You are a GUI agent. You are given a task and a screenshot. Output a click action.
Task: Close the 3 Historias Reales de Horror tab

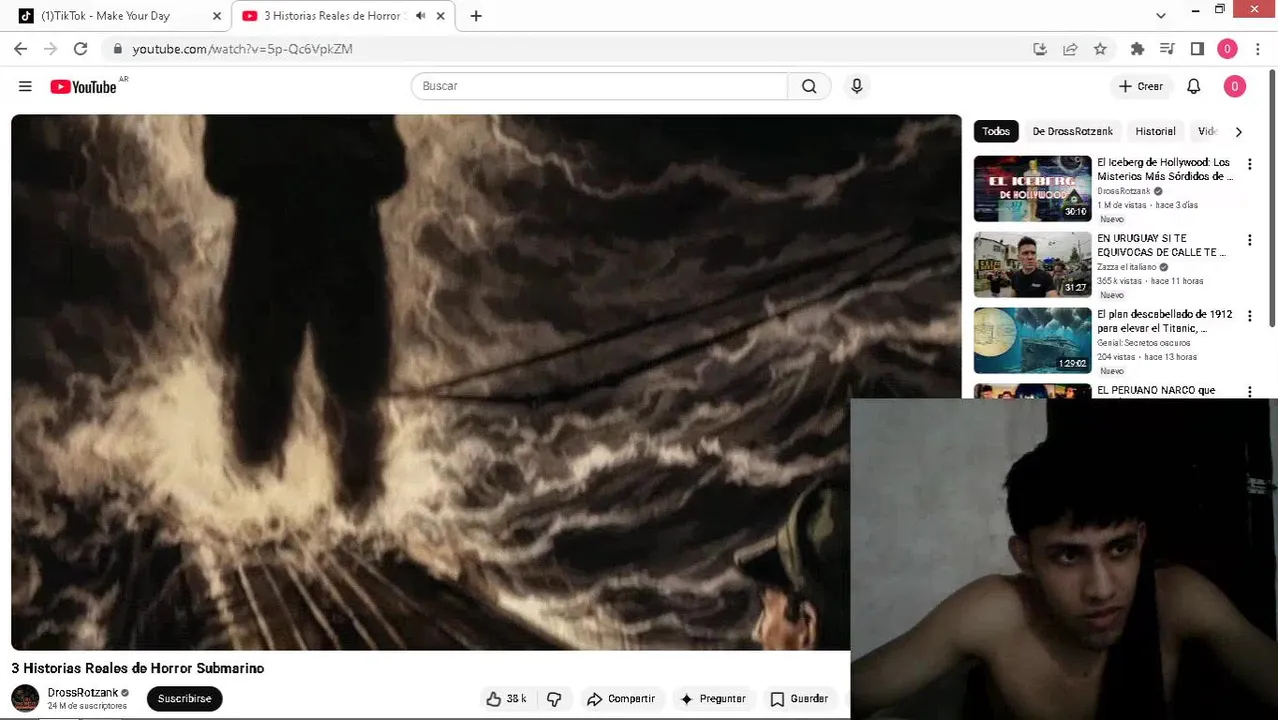coord(441,16)
